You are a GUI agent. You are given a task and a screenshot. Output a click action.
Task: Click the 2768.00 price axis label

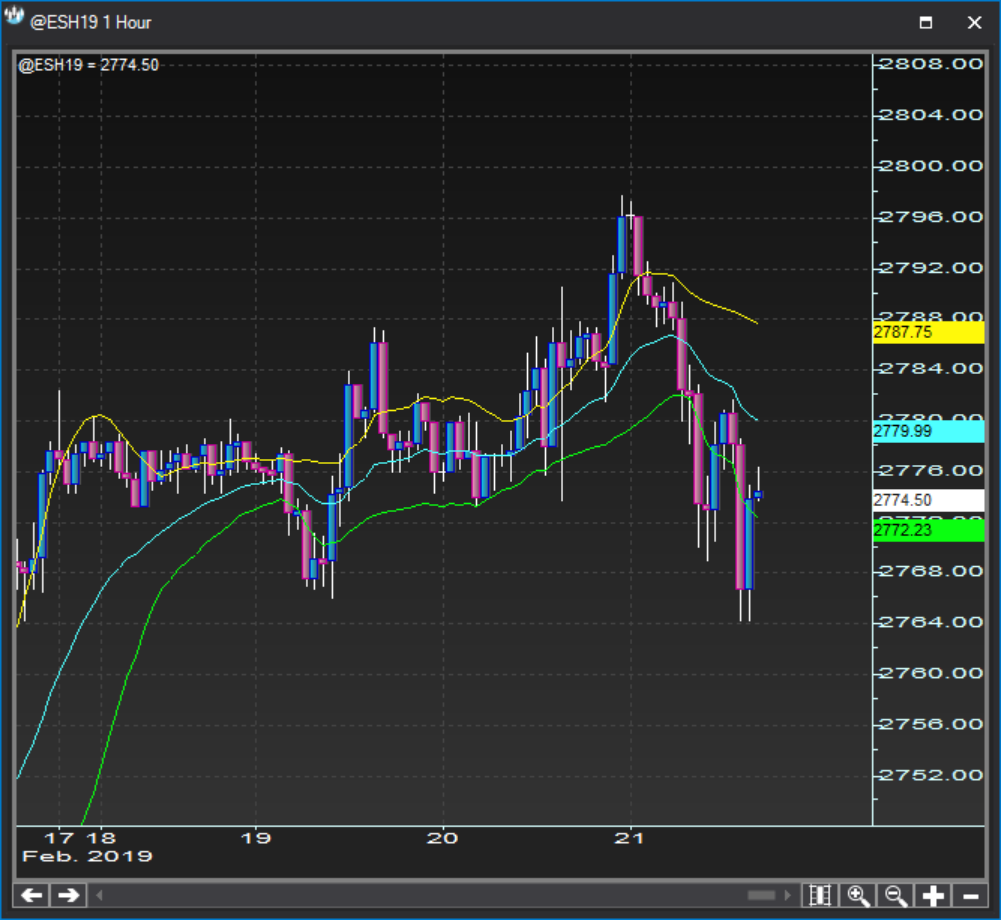(x=931, y=571)
